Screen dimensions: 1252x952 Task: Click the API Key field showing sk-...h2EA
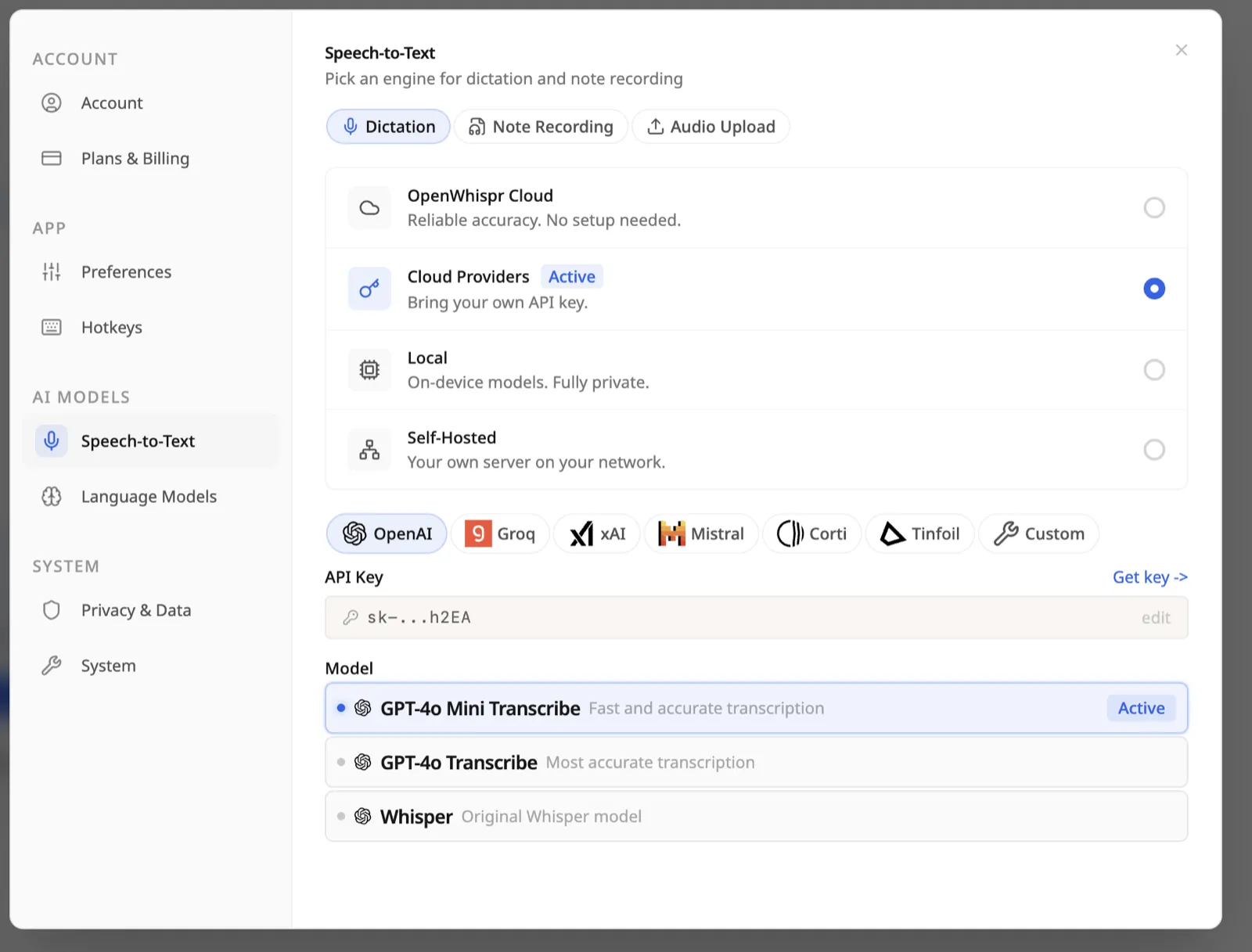tap(757, 618)
